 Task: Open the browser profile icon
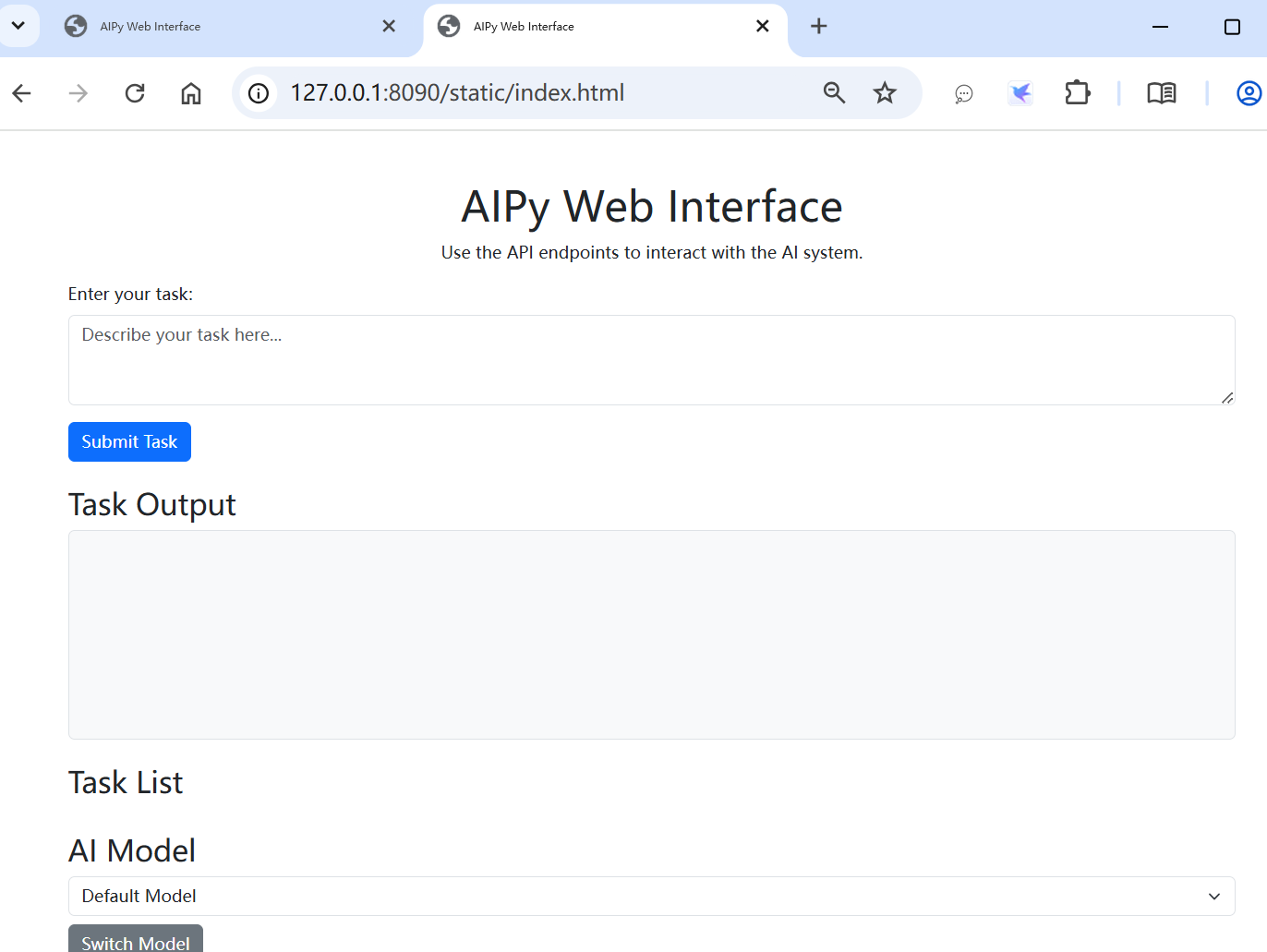(x=1249, y=93)
